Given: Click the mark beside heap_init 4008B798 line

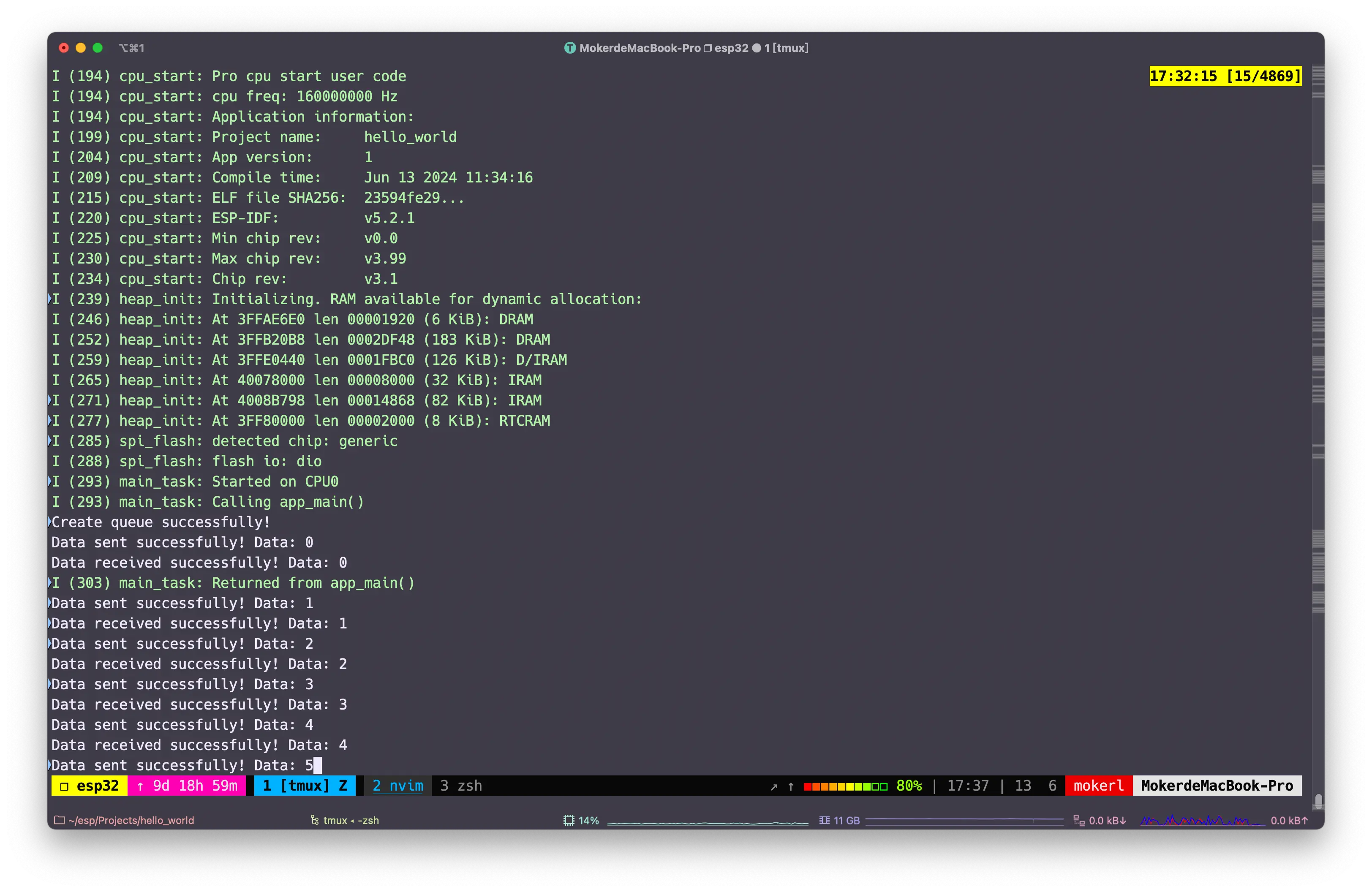Looking at the screenshot, I should (x=49, y=400).
